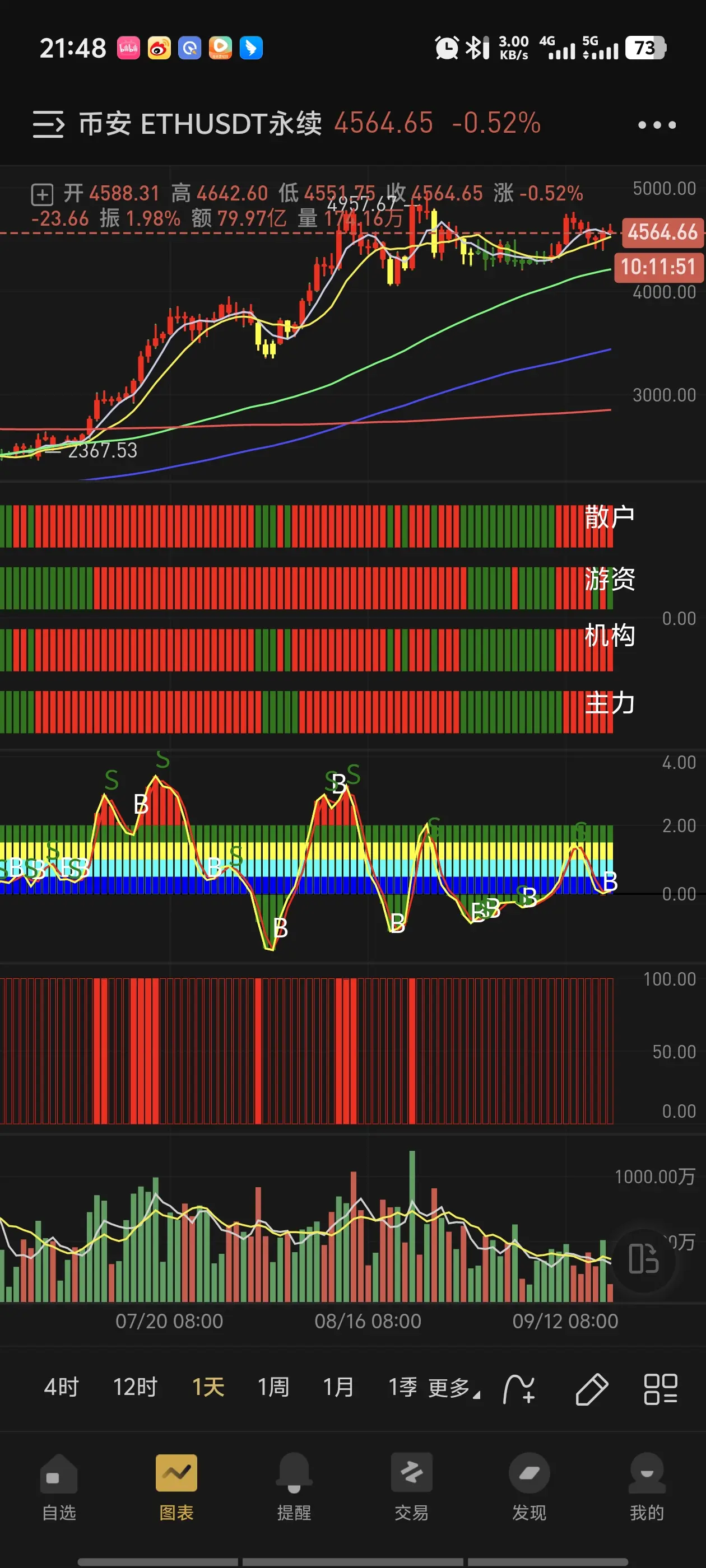The height and width of the screenshot is (1568, 706).
Task: Open the 更多 timeframe dropdown
Action: pos(454,1388)
